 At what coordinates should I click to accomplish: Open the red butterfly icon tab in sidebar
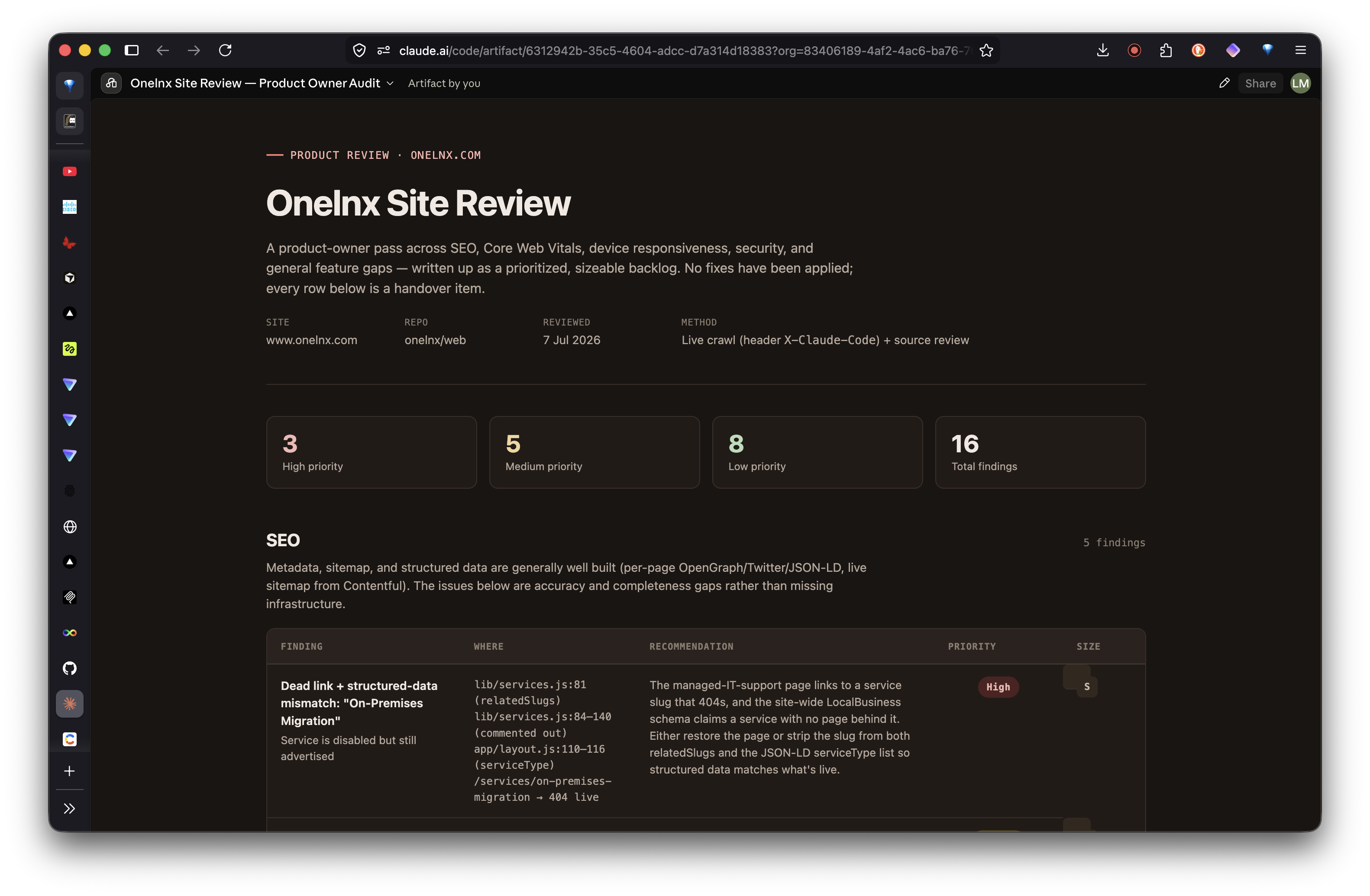click(70, 242)
